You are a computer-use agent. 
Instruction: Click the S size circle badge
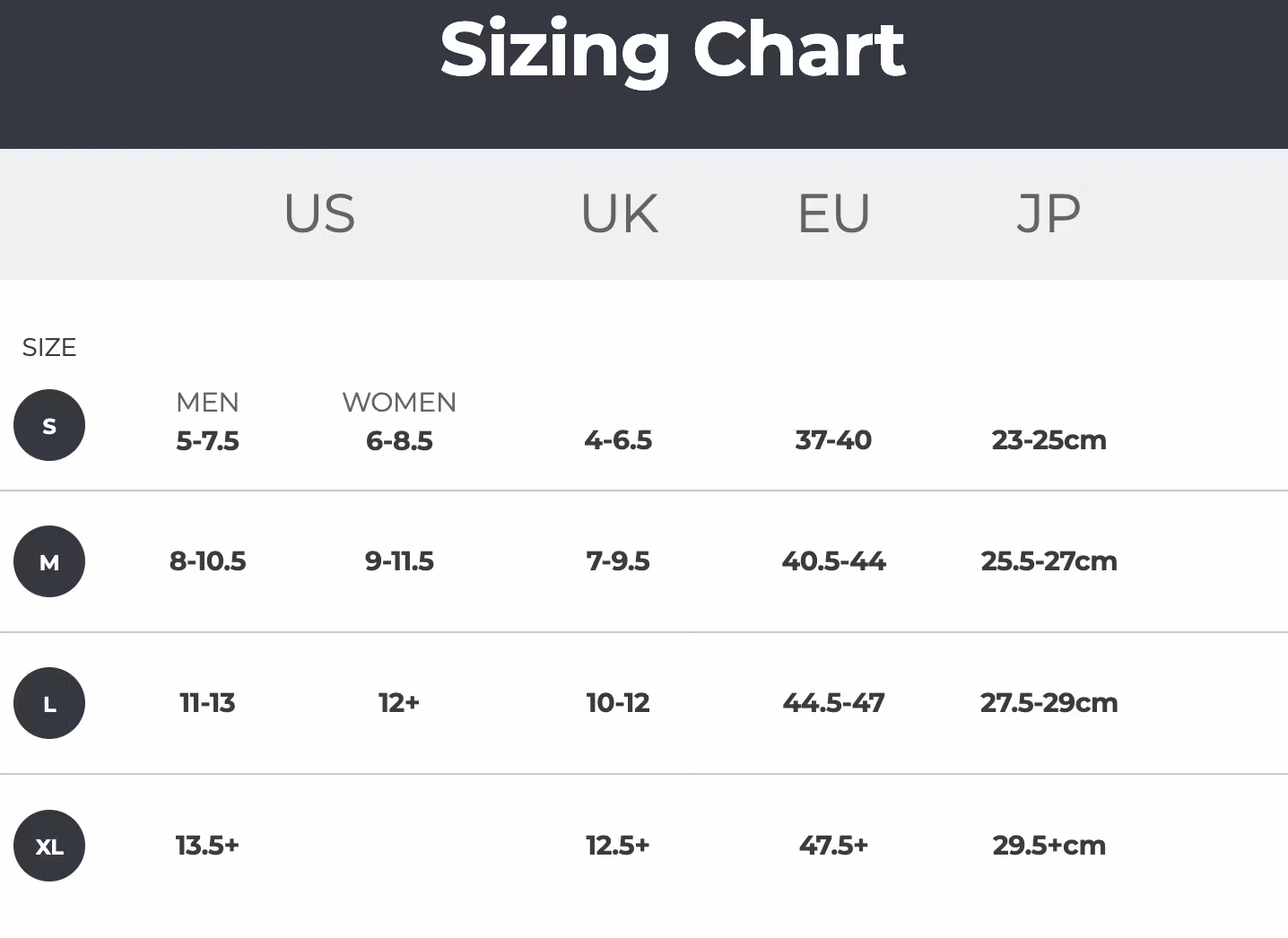point(49,425)
